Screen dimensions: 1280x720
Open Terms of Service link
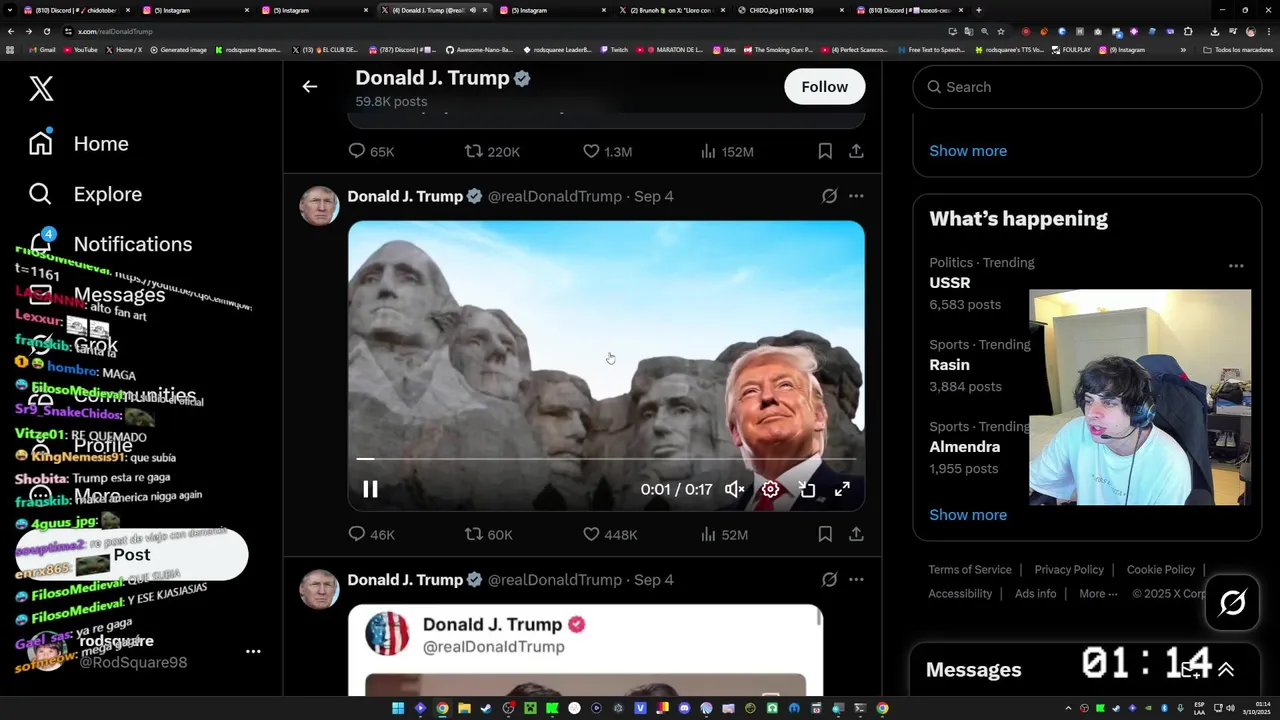(x=970, y=570)
